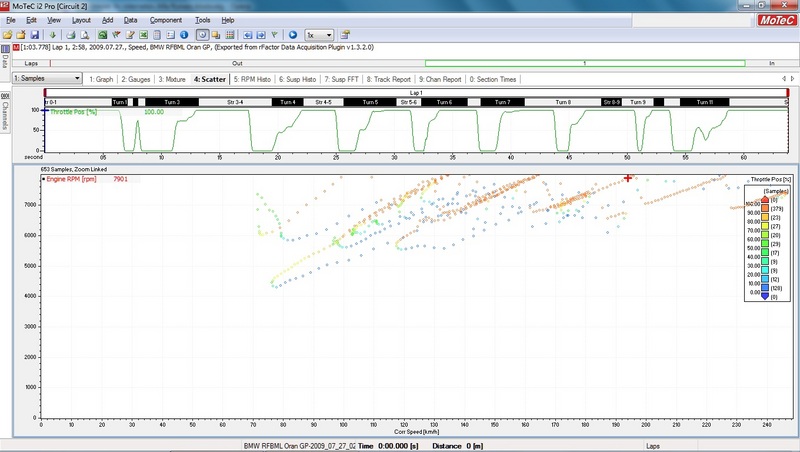Image resolution: width=800 pixels, height=452 pixels.
Task: Click the MoTeC logo
Action: point(776,20)
